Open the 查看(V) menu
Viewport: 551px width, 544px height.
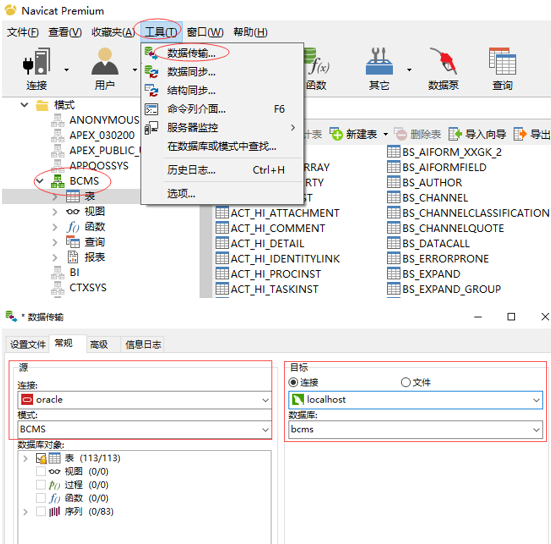pos(65,32)
